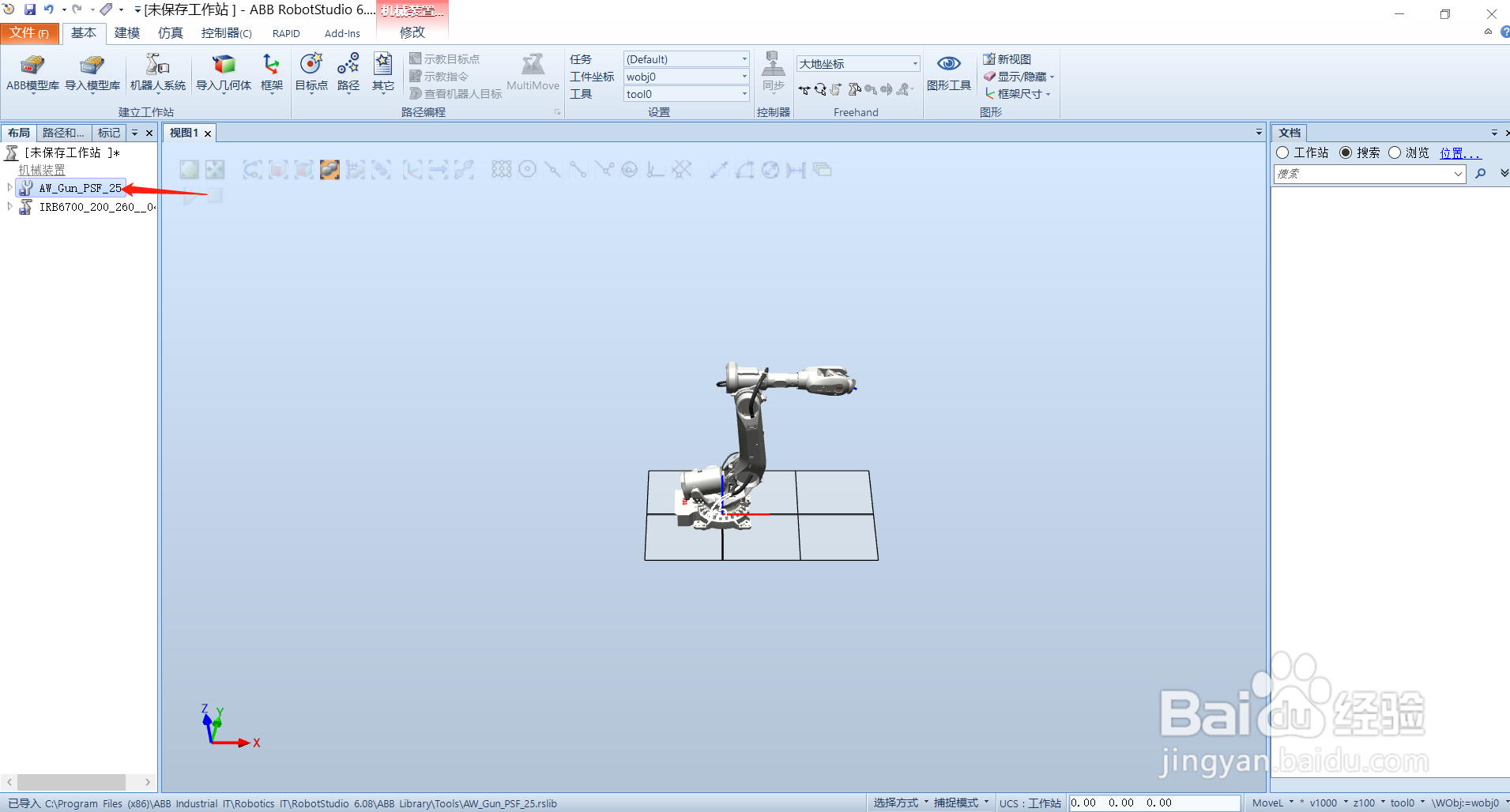
Task: Expand the IRB6700_200_260 tree node
Action: [9, 207]
